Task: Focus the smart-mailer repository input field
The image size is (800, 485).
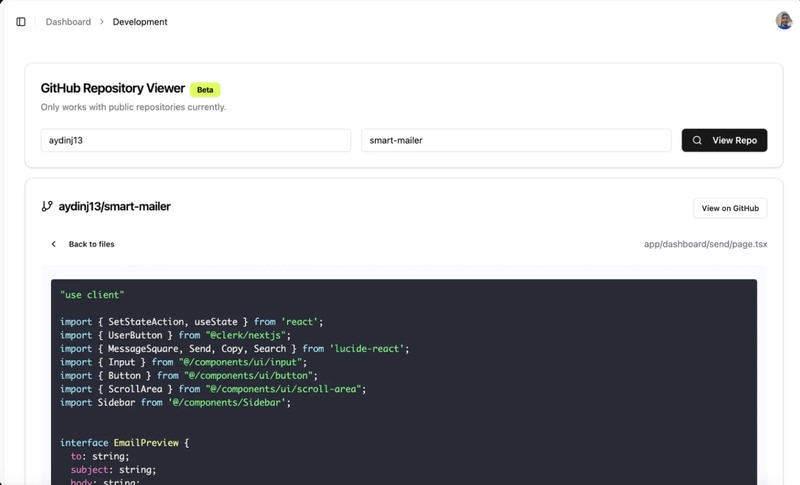Action: point(515,141)
